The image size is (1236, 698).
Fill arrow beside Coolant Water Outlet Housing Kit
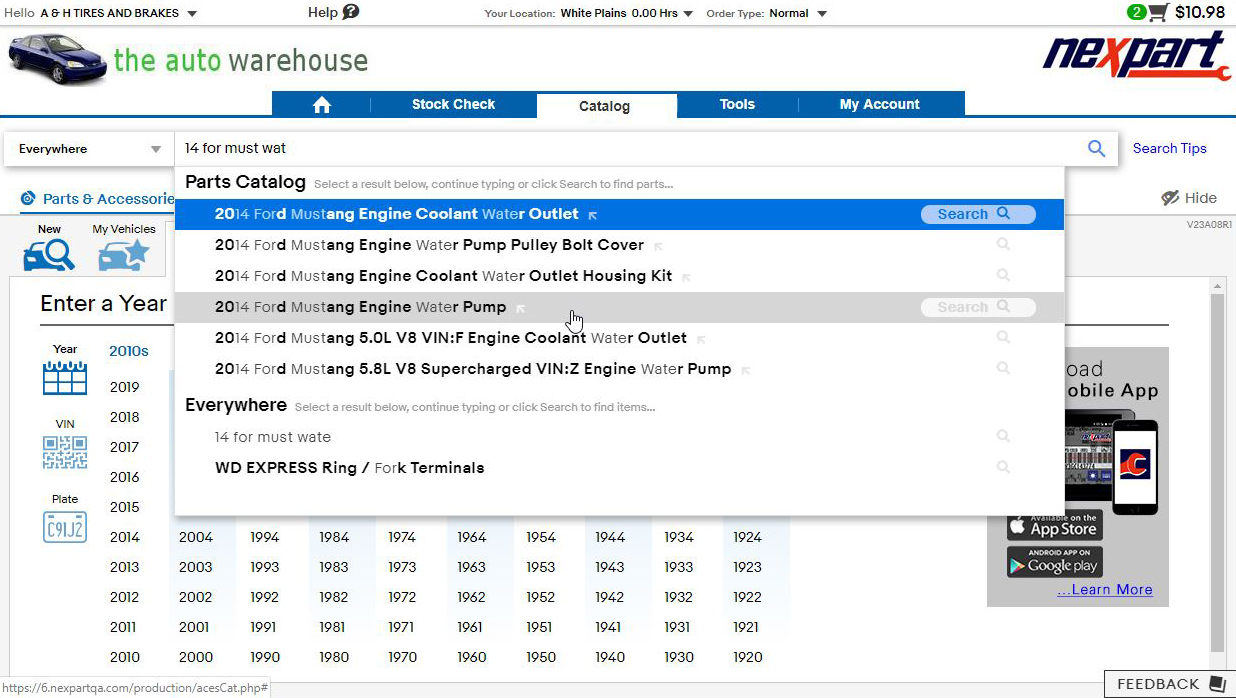point(686,277)
